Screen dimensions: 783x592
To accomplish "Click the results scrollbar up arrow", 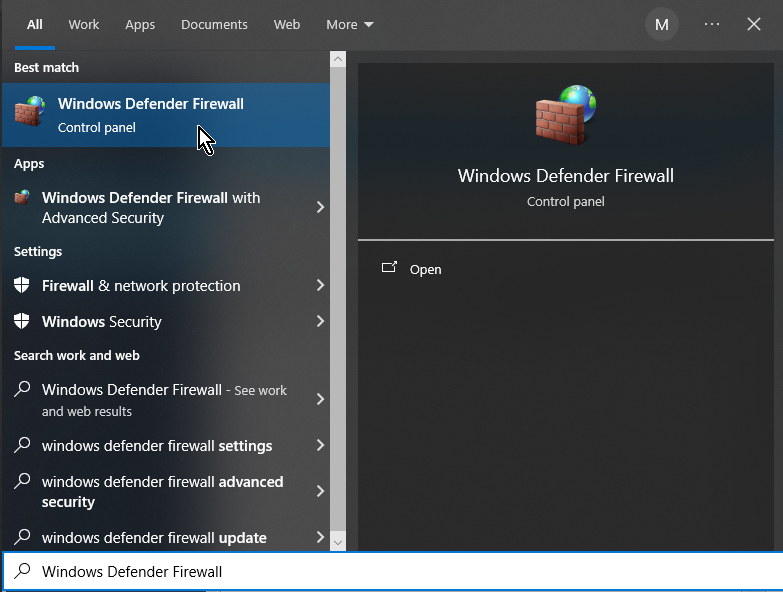I will pyautogui.click(x=338, y=59).
